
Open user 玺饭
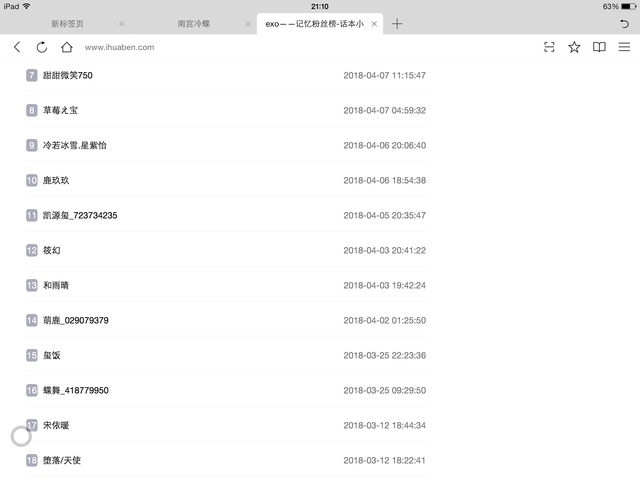(x=52, y=356)
